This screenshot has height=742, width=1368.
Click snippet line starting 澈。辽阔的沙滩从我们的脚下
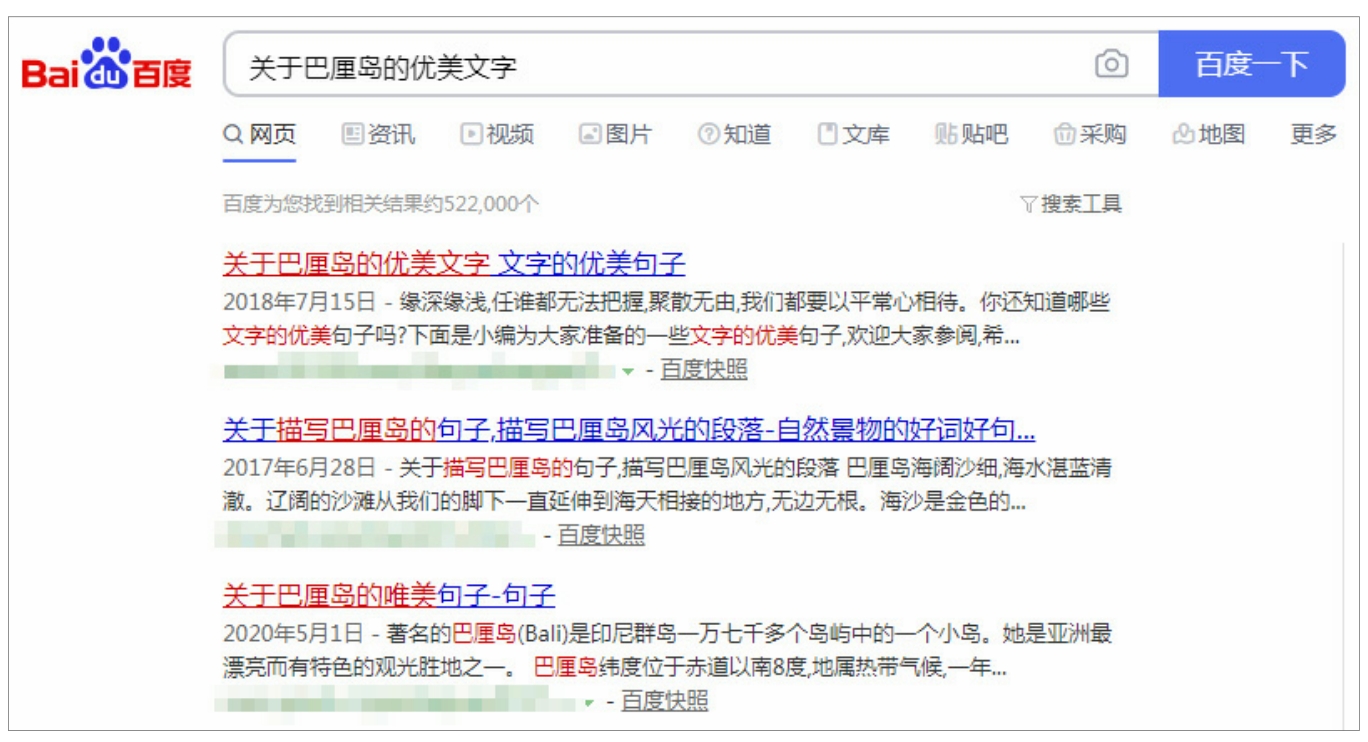[x=624, y=502]
